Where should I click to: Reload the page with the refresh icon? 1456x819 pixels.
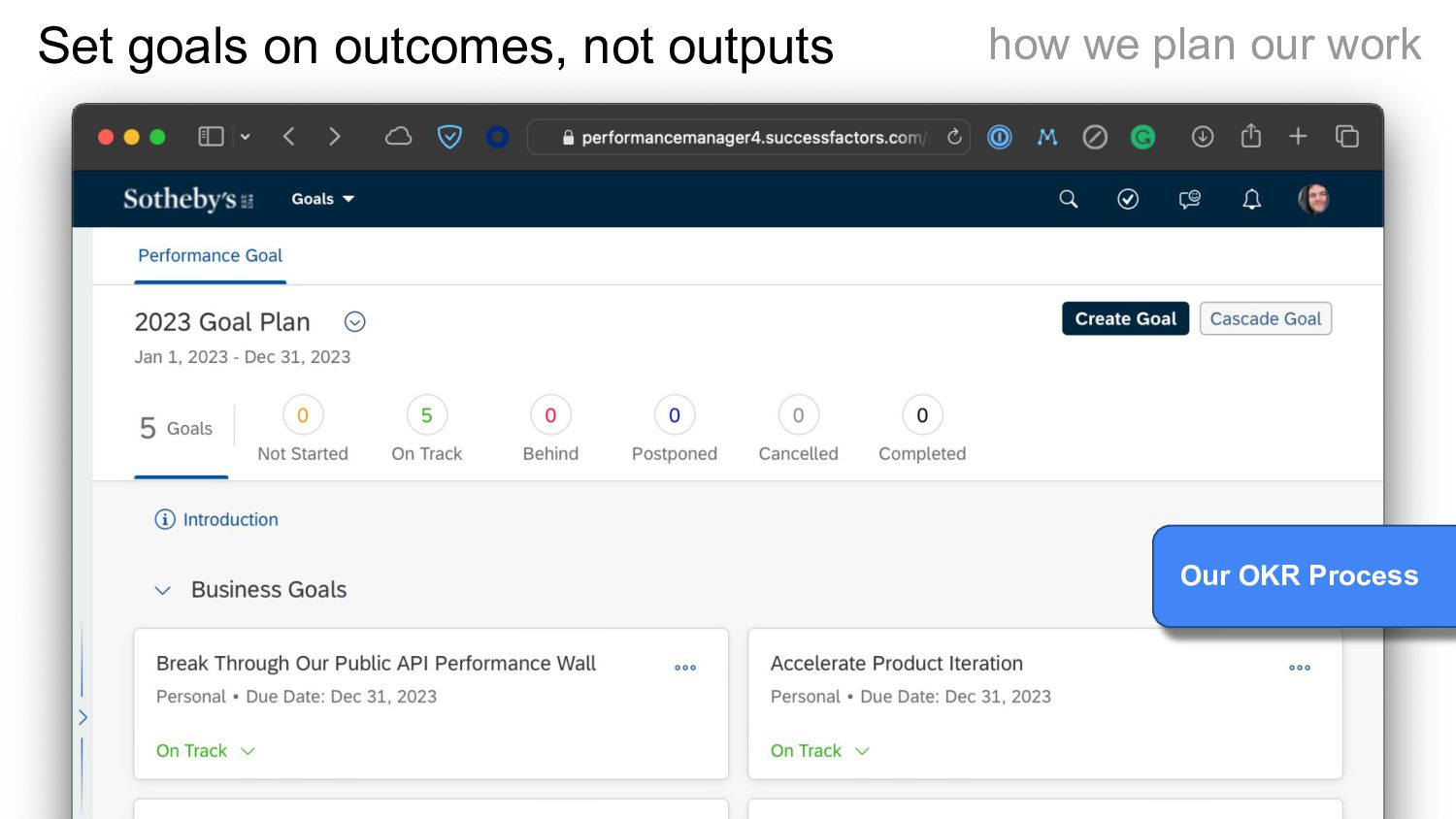click(955, 137)
